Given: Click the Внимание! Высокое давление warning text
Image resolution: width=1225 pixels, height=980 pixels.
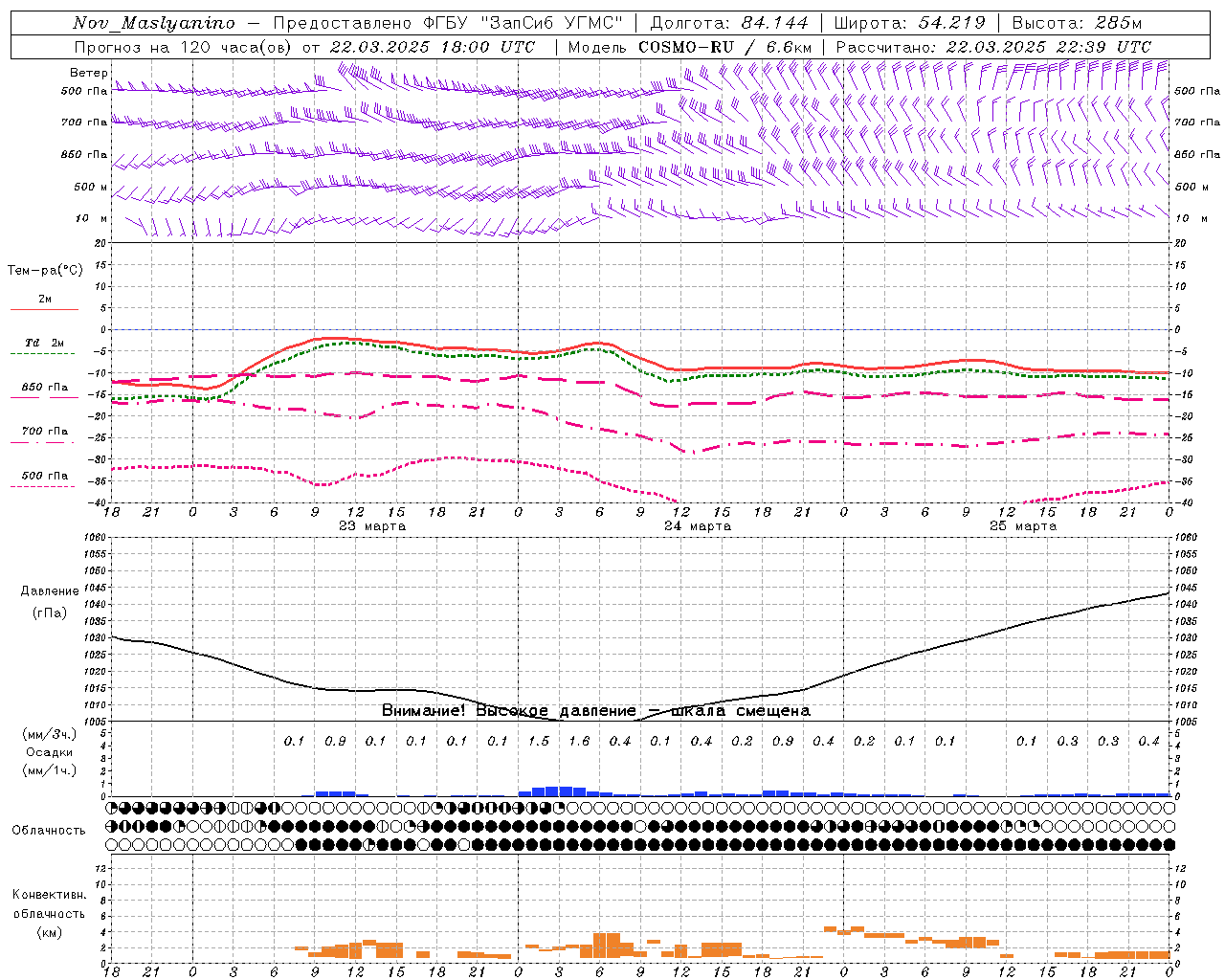Looking at the screenshot, I should 596,711.
